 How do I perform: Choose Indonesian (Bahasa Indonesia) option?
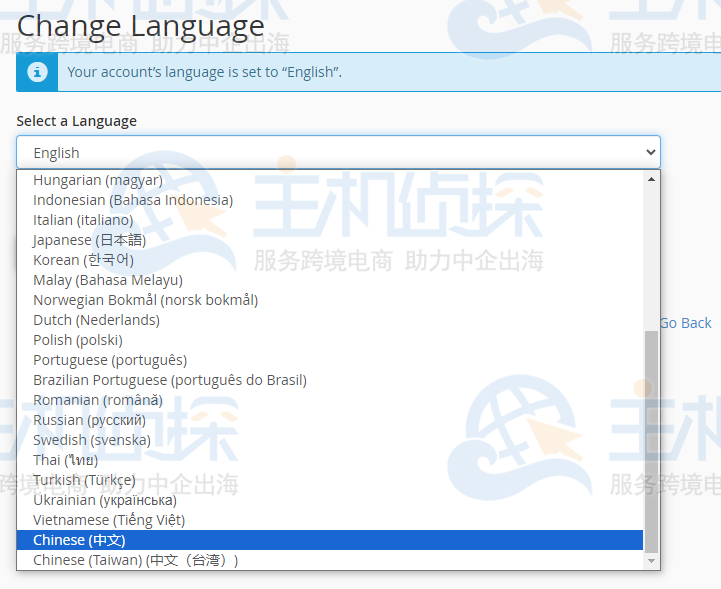point(330,200)
